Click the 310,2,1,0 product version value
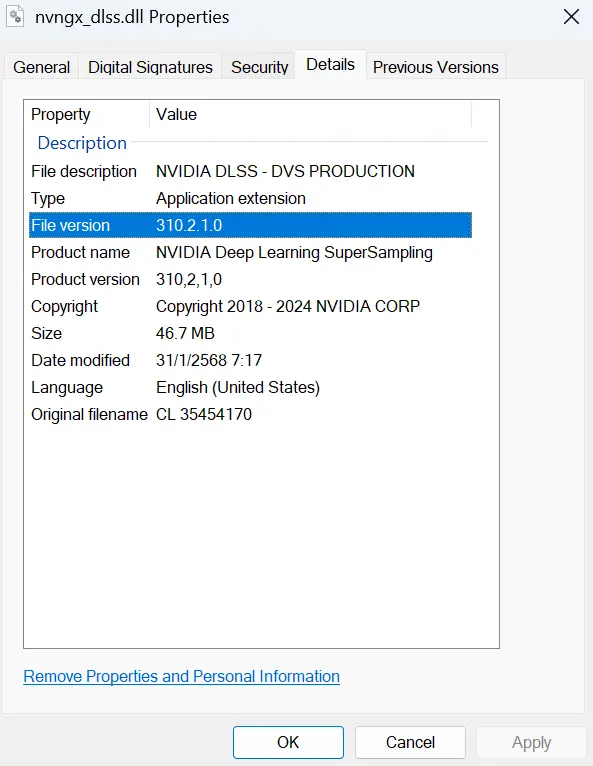This screenshot has width=593, height=766. pyautogui.click(x=189, y=279)
